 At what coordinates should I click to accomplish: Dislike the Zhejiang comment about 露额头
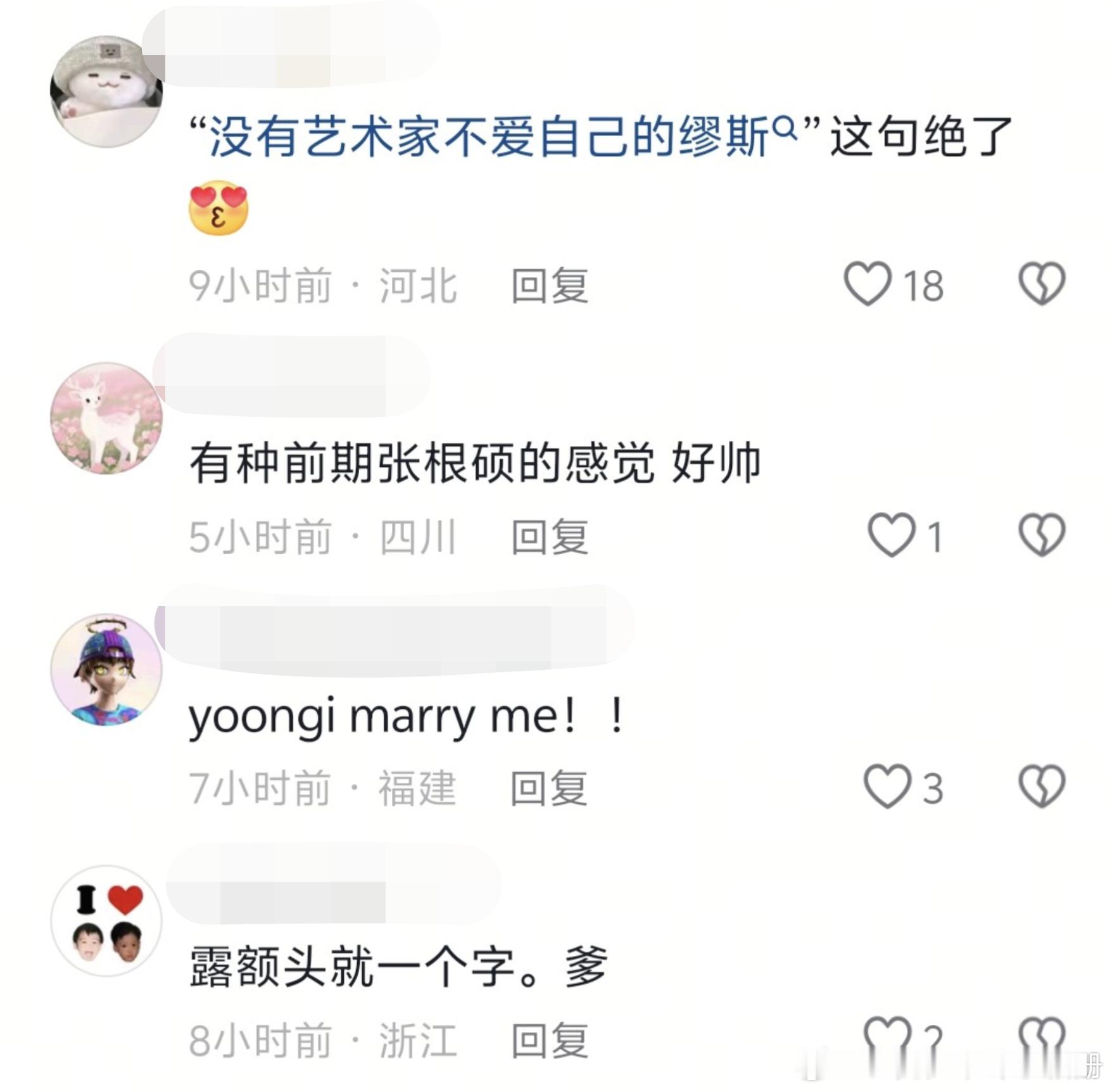1042,1039
